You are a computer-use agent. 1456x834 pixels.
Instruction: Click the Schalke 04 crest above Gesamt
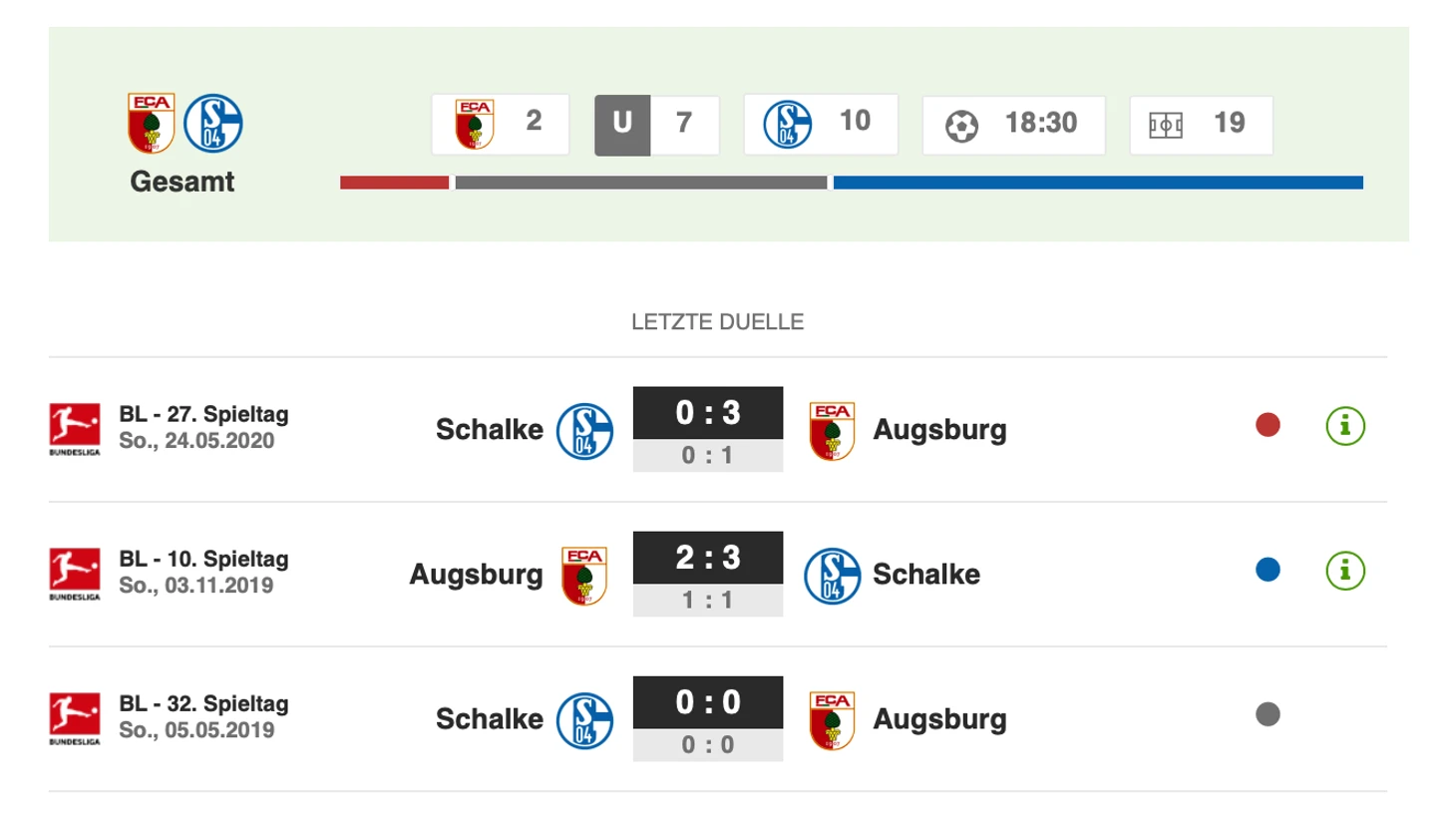pyautogui.click(x=213, y=123)
